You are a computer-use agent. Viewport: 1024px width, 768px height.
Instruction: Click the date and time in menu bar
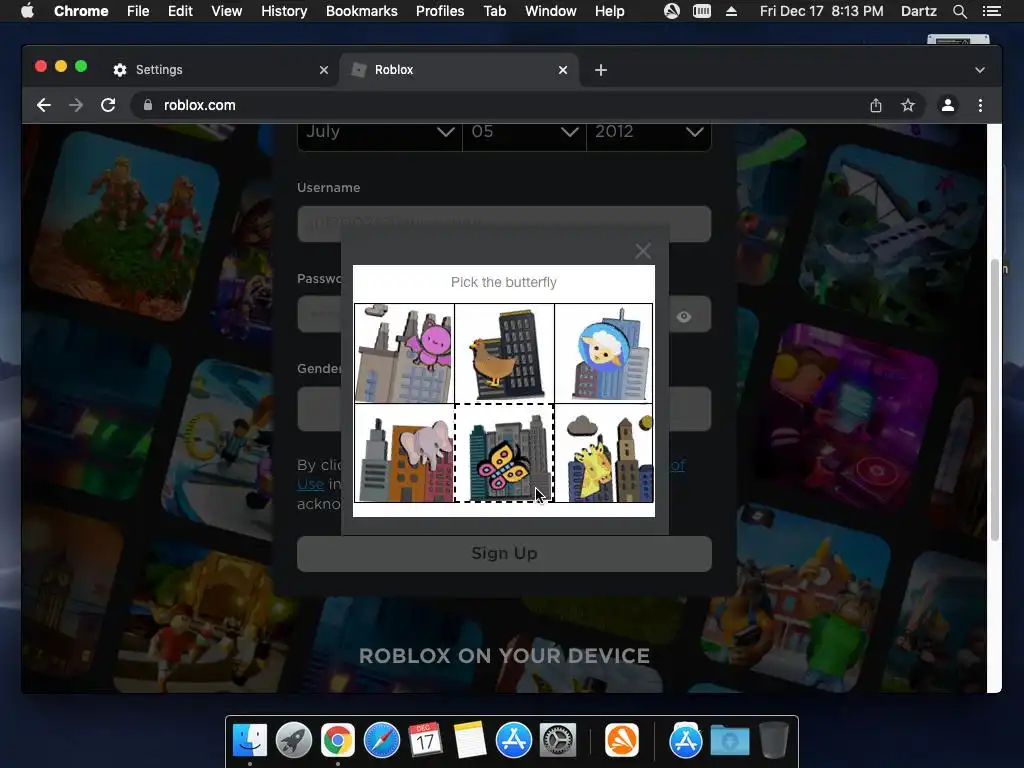click(x=822, y=11)
